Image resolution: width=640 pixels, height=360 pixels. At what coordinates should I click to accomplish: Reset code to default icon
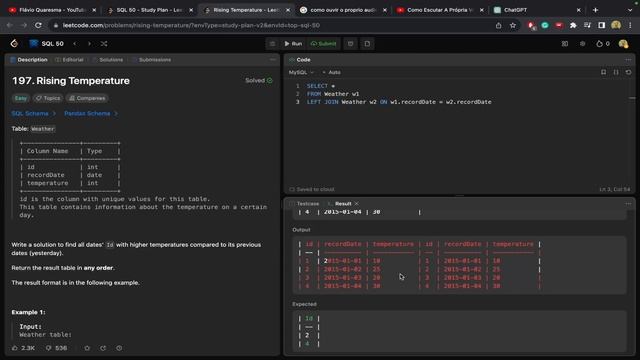click(x=628, y=72)
